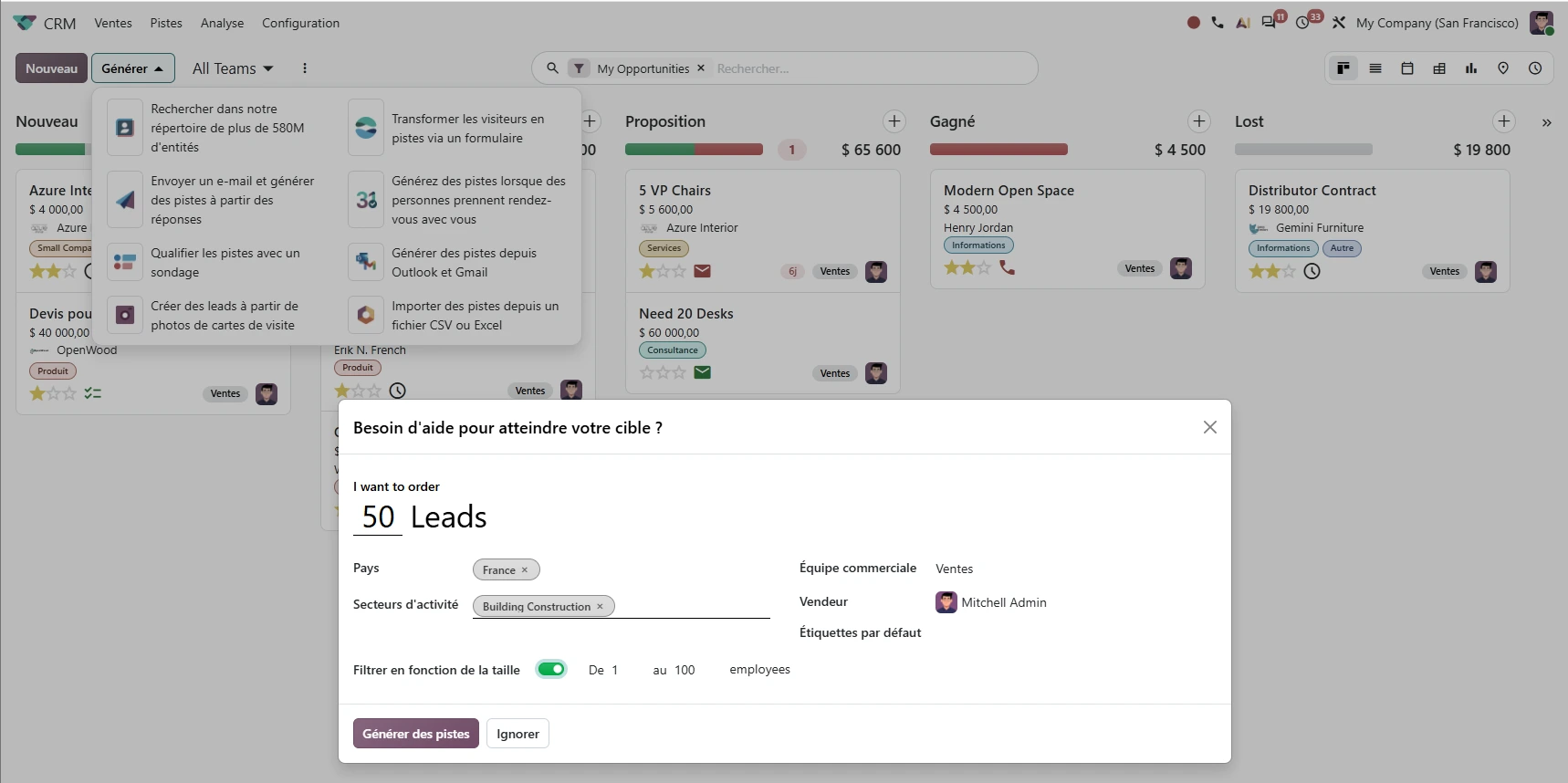This screenshot has height=783, width=1568.
Task: Open My Company (San Francisco) switcher
Action: [1437, 23]
